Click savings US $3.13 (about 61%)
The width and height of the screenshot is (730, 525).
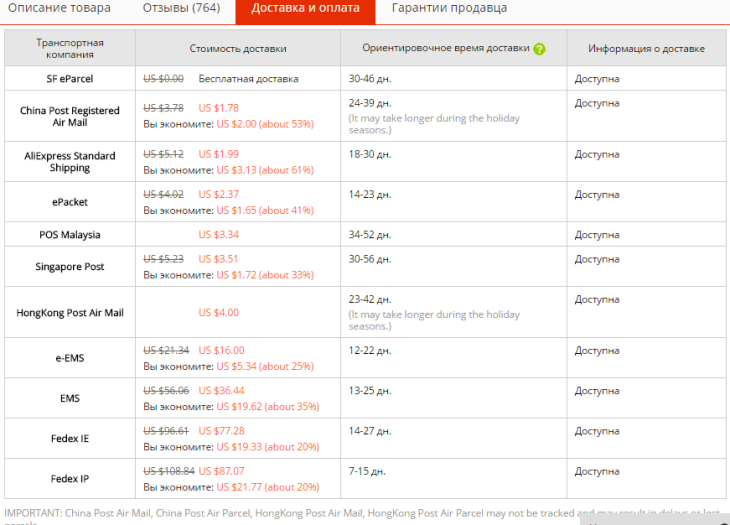click(265, 170)
